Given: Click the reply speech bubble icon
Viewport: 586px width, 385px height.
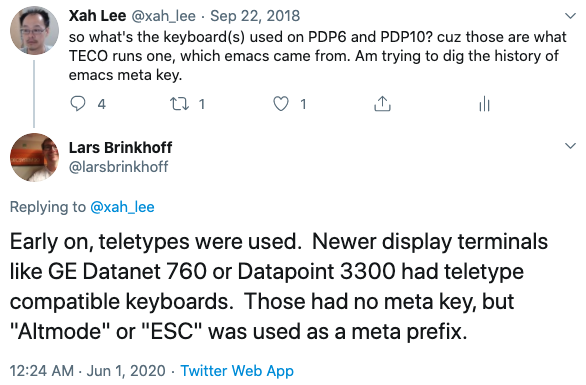Looking at the screenshot, I should pos(78,104).
